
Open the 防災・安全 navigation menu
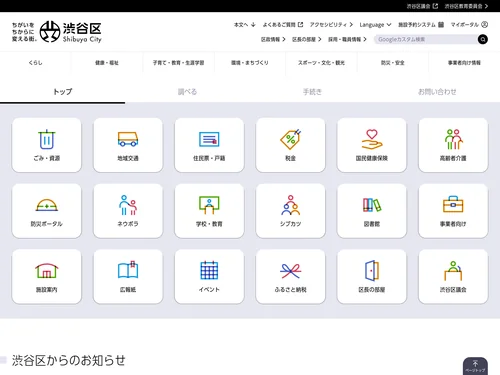tap(393, 63)
